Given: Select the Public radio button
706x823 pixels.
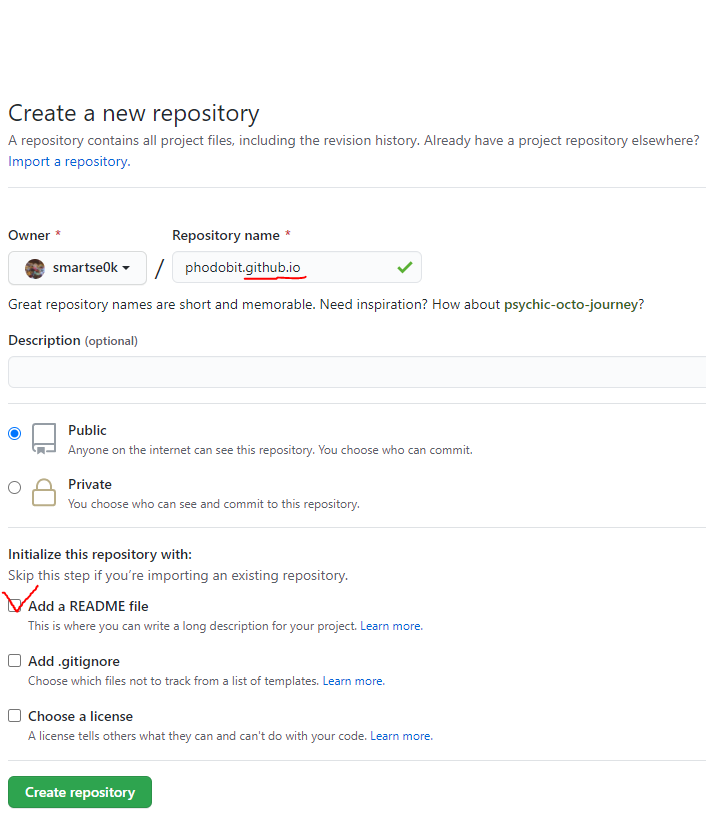Looking at the screenshot, I should click(x=15, y=434).
